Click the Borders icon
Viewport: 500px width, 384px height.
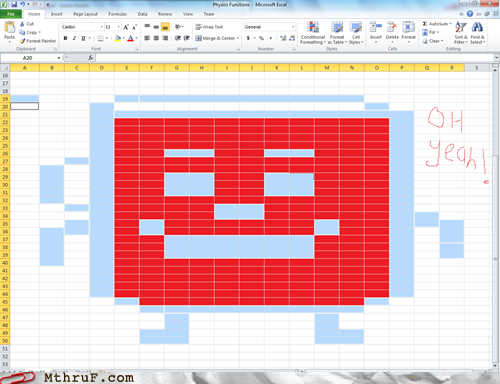100,38
